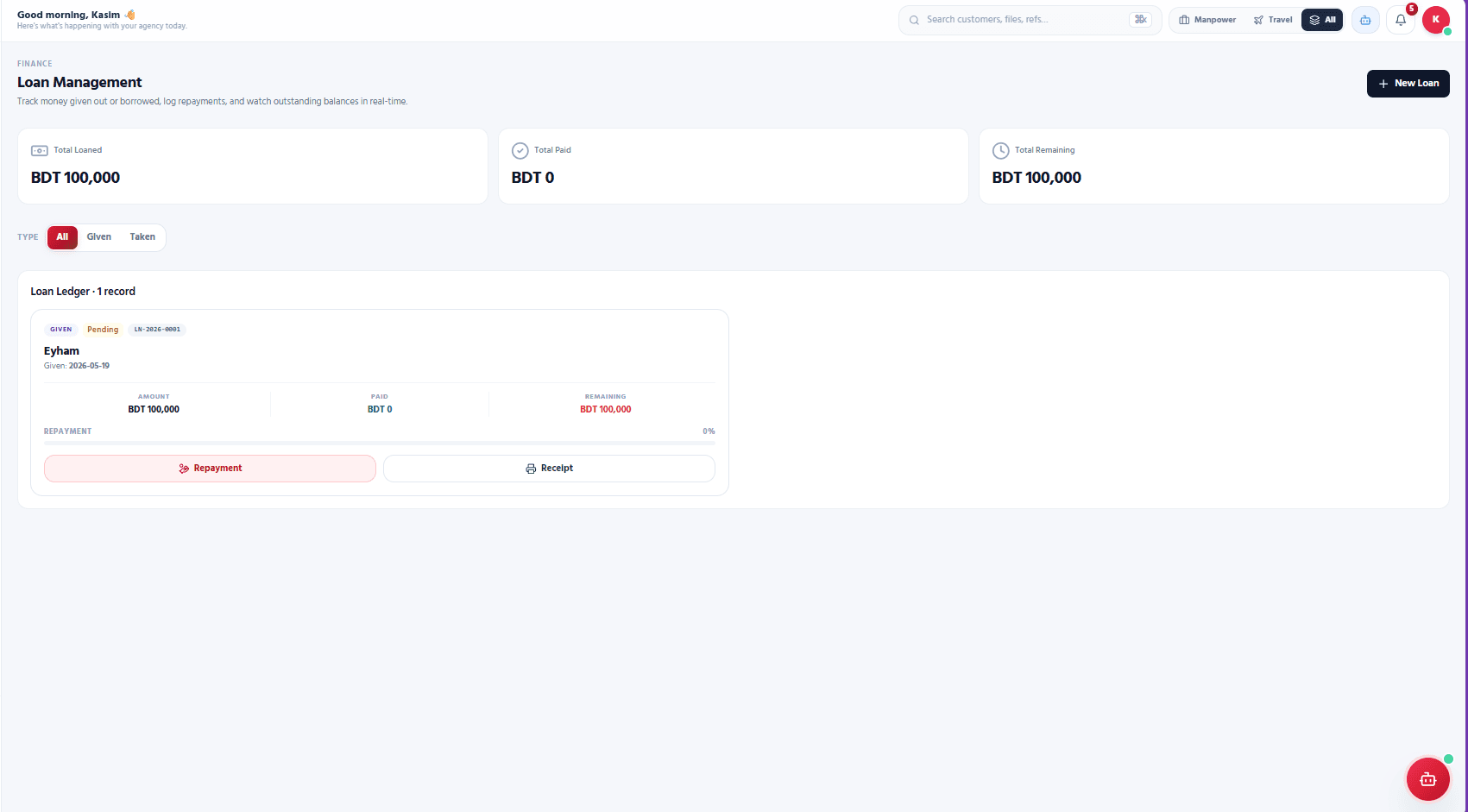This screenshot has height=812, width=1468.
Task: Click the Total Remaining clock icon
Action: point(1001,151)
